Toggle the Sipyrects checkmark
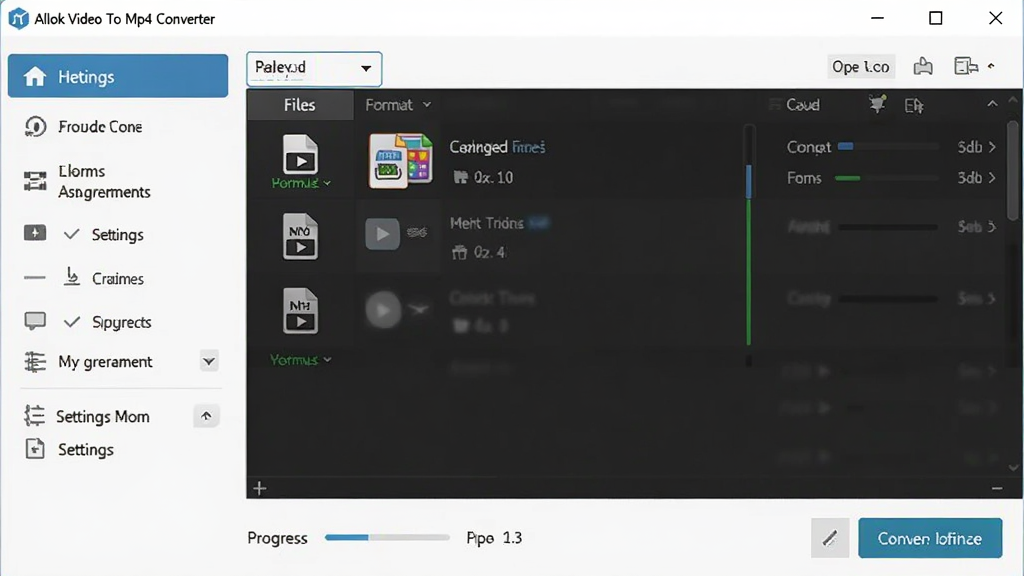1024x576 pixels. coord(72,322)
